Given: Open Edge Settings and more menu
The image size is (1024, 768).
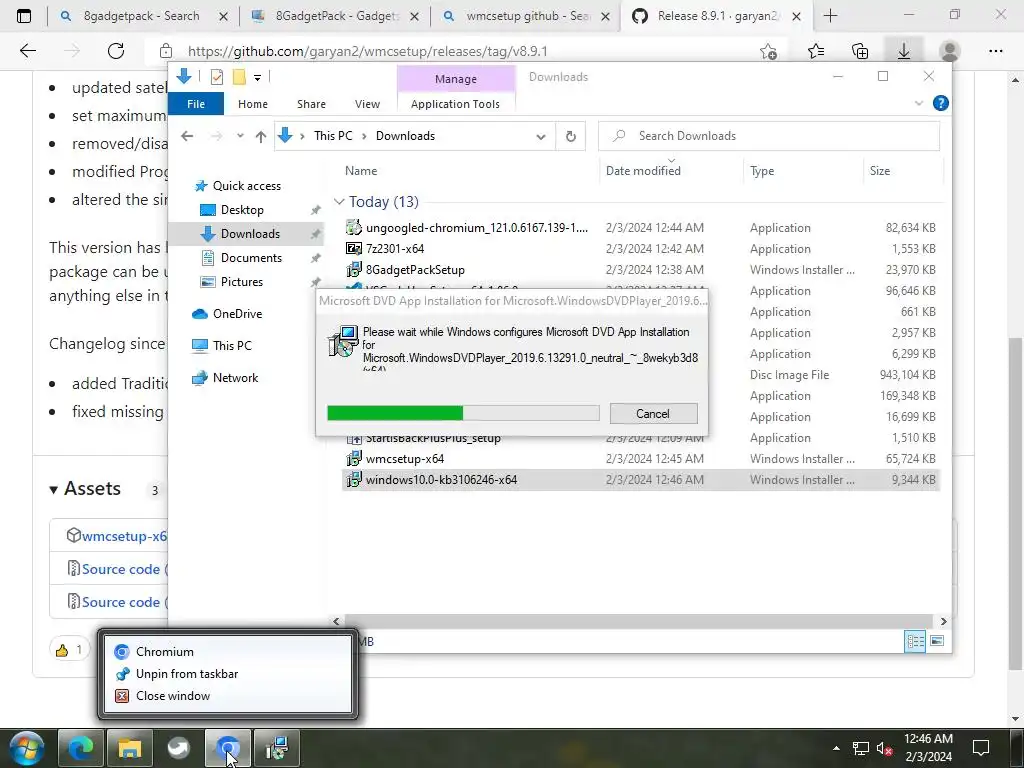Looking at the screenshot, I should (995, 51).
